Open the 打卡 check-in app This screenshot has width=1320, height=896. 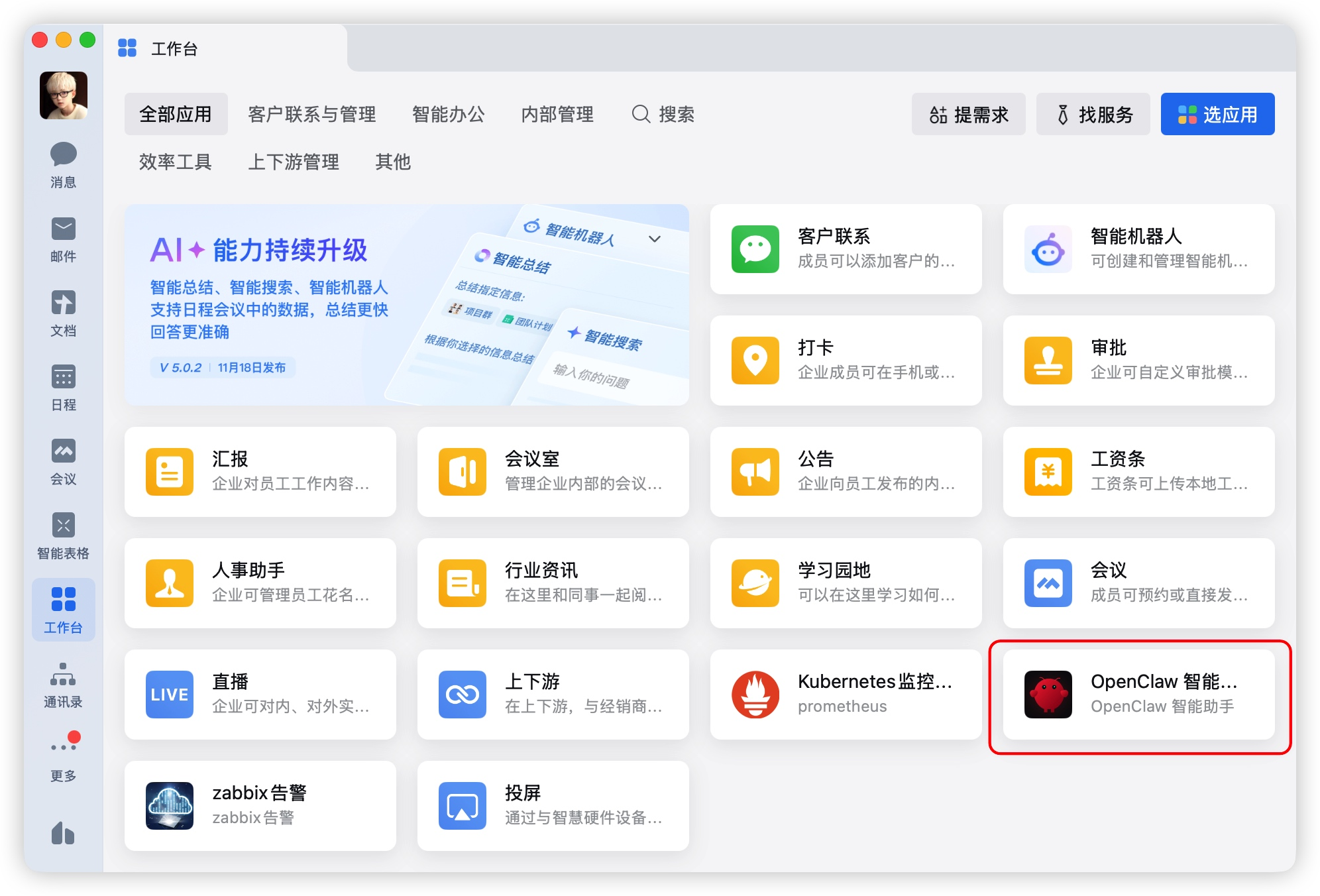tap(846, 360)
